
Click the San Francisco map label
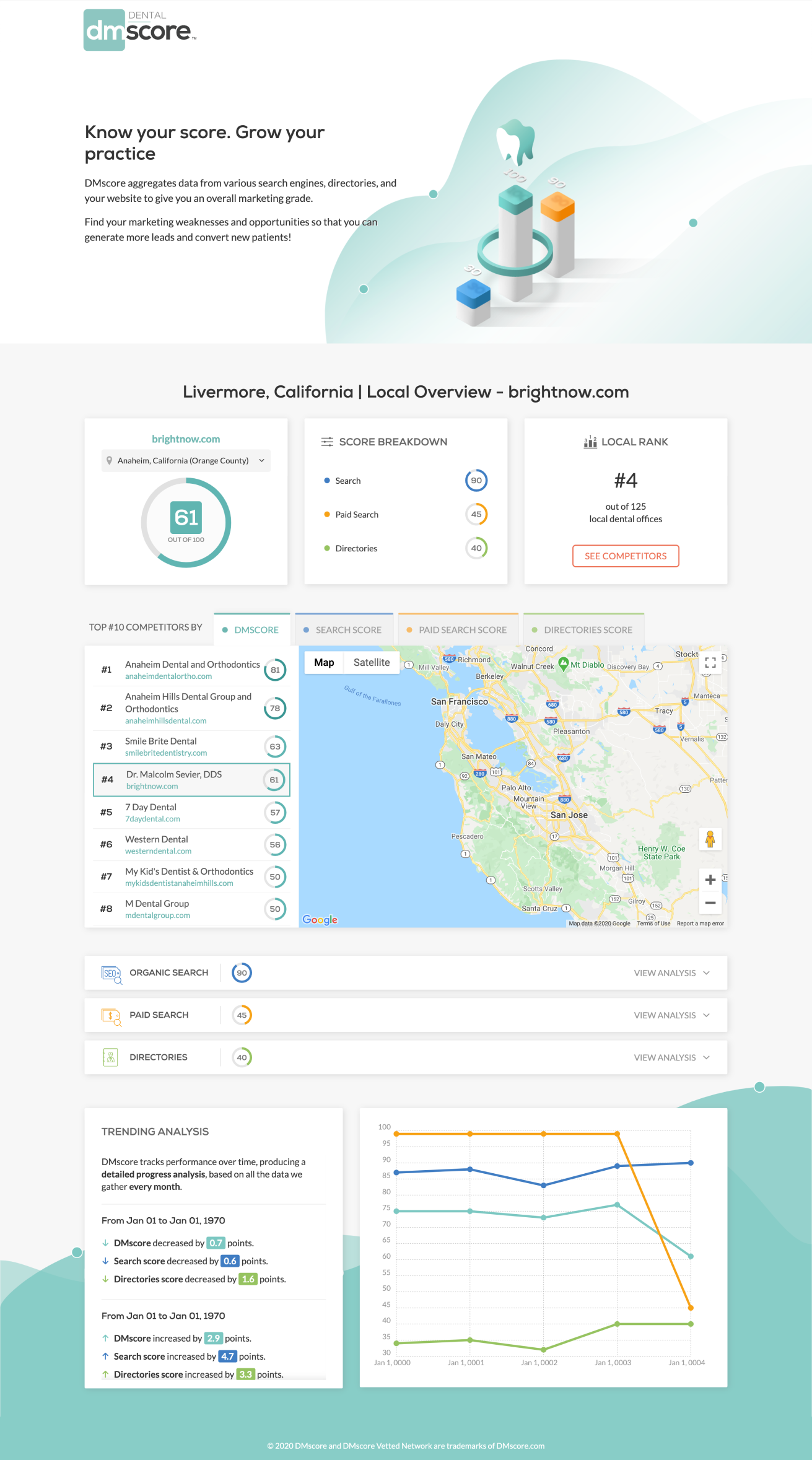(460, 702)
